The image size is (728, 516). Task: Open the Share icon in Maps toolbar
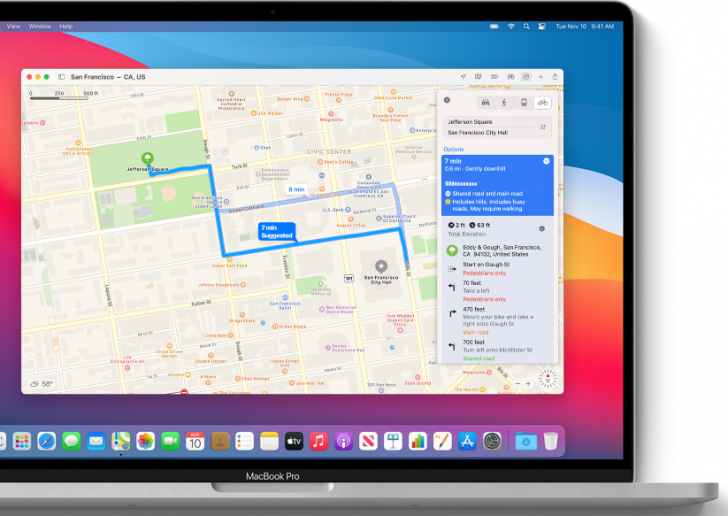coord(555,76)
